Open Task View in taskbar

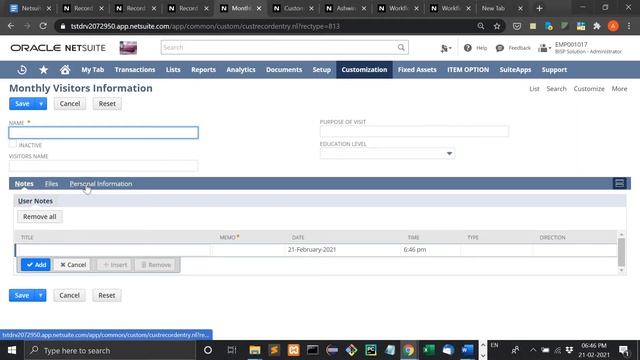[x=232, y=350]
